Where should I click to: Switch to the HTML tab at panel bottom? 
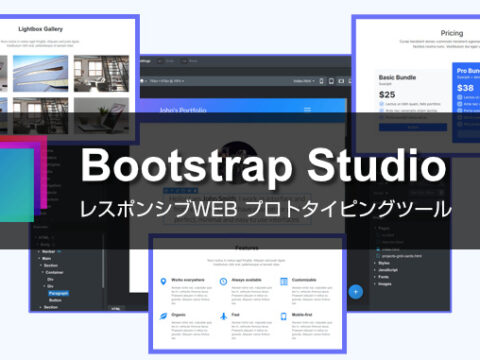116,309
